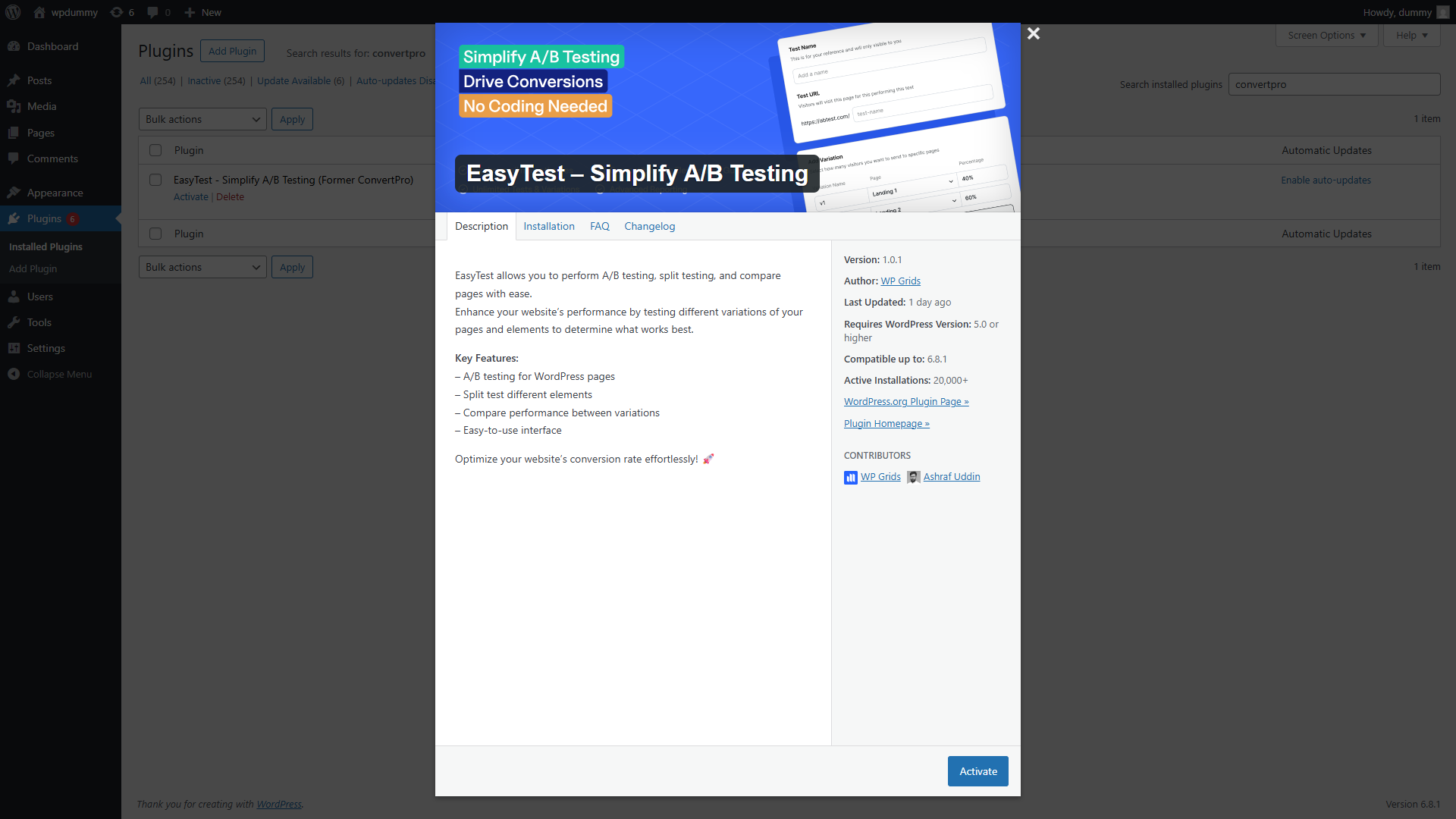
Task: Expand the bottom Bulk actions dropdown
Action: [x=202, y=267]
